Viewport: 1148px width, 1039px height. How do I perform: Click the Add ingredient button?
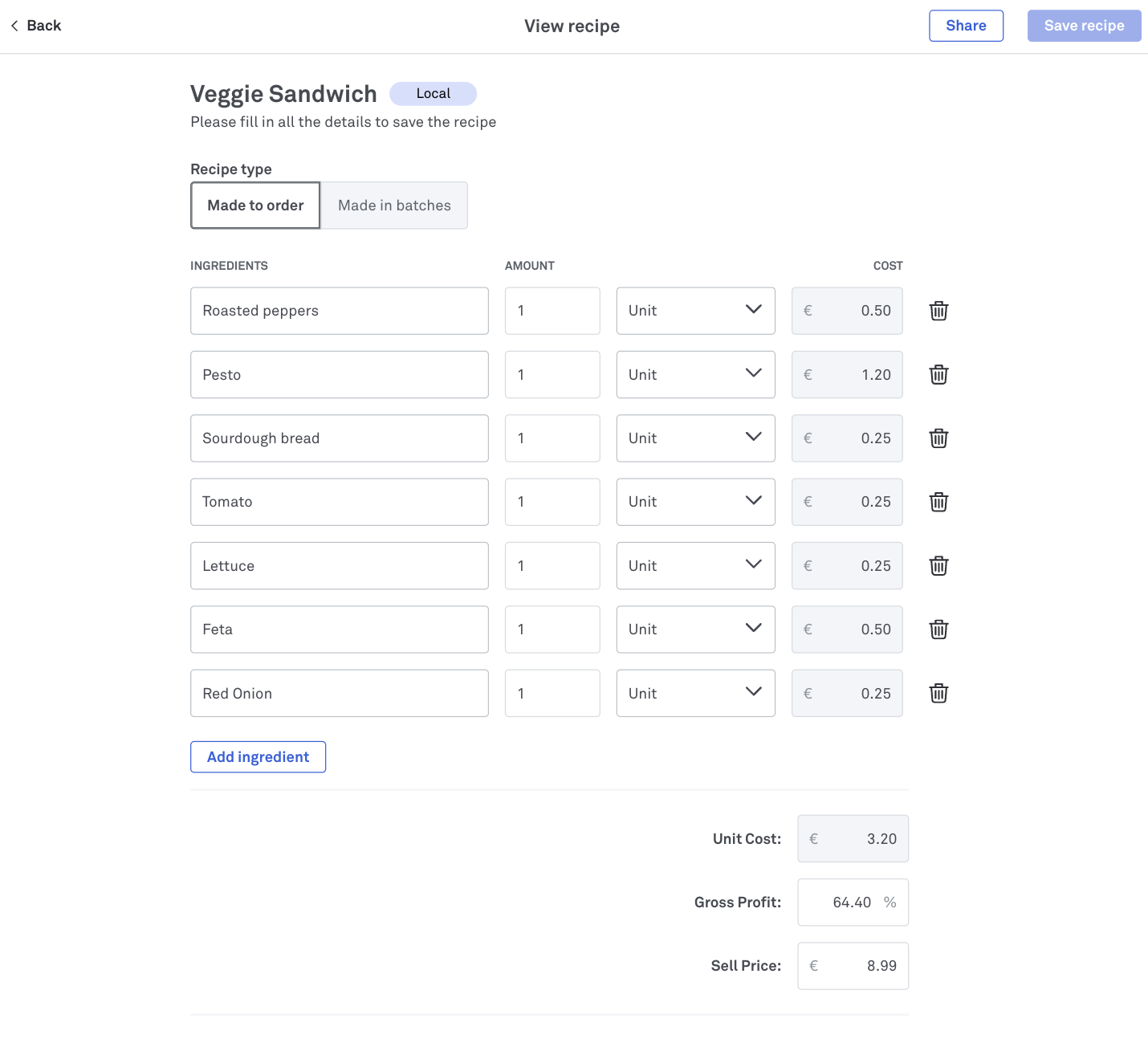(x=258, y=757)
